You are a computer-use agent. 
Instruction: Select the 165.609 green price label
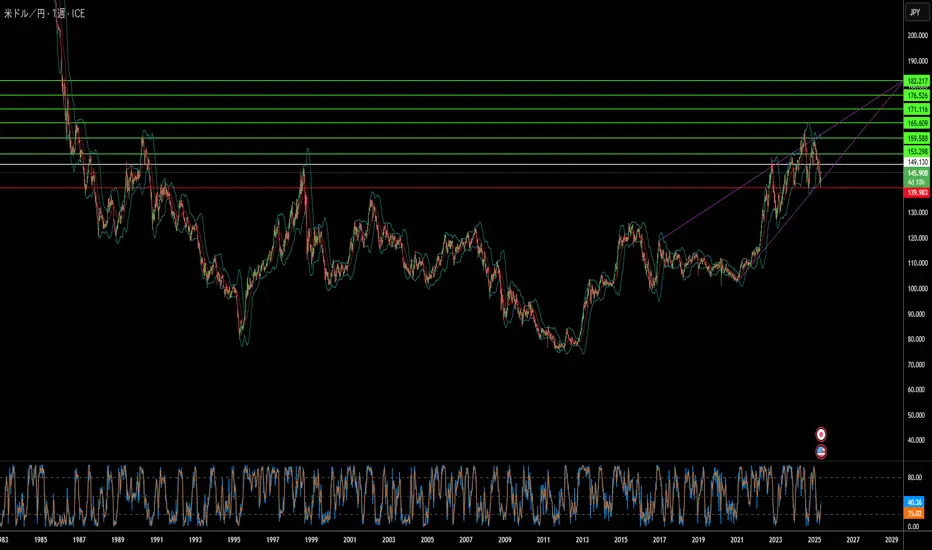(917, 124)
